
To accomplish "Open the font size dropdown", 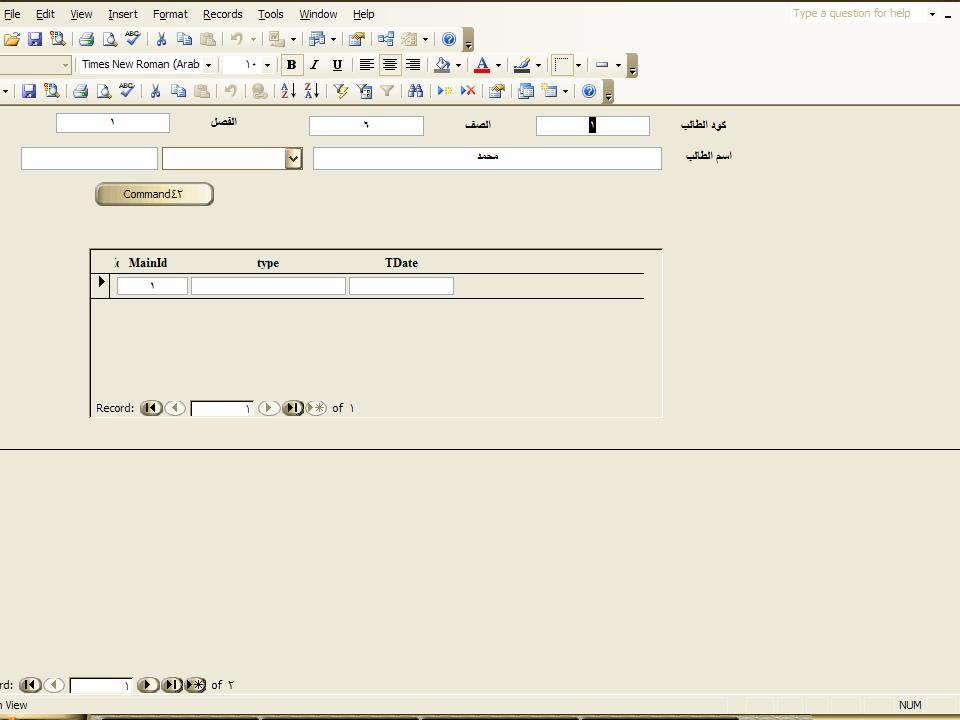I will pyautogui.click(x=267, y=65).
